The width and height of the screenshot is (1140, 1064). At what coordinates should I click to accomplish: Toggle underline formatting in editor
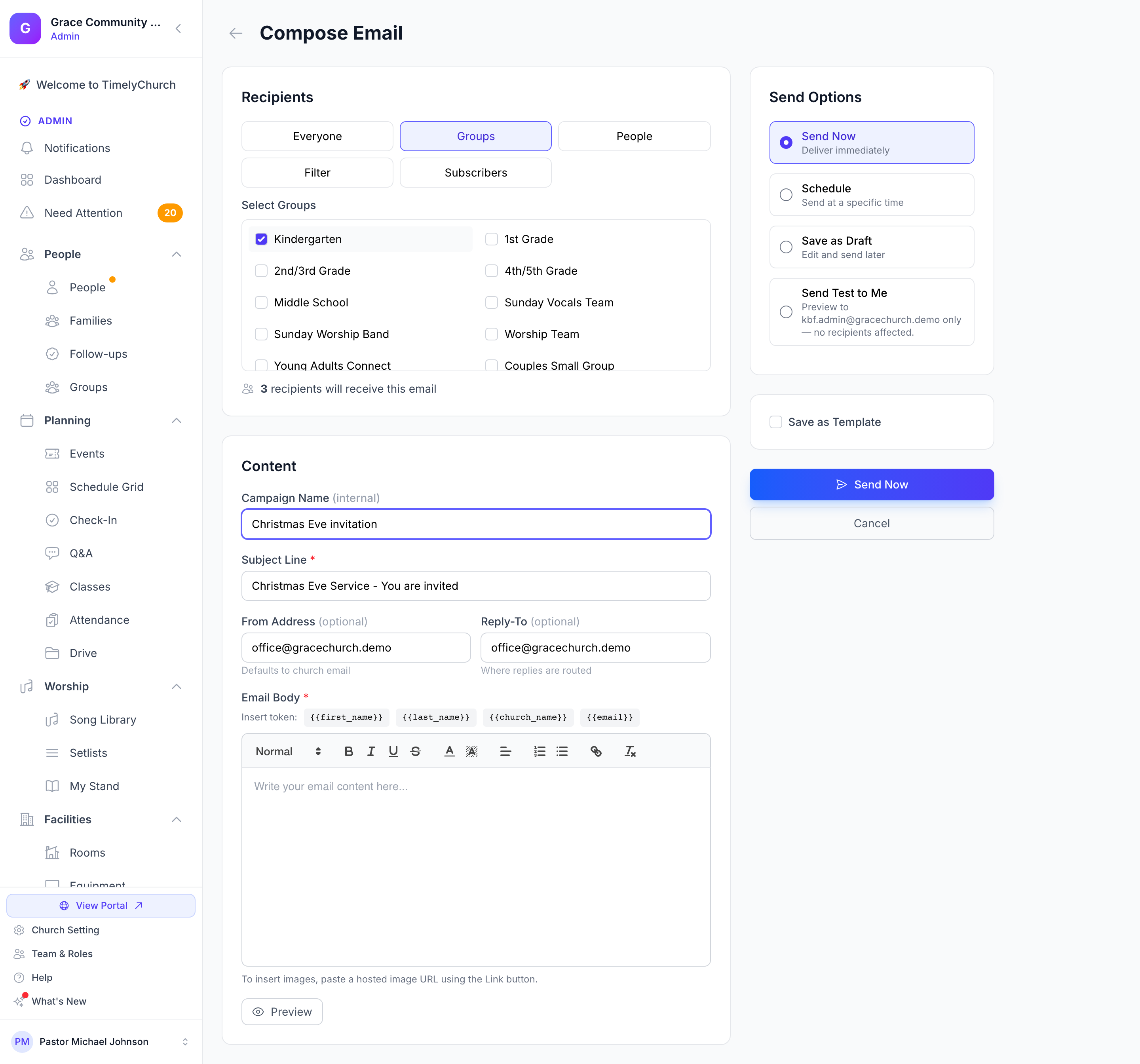393,751
